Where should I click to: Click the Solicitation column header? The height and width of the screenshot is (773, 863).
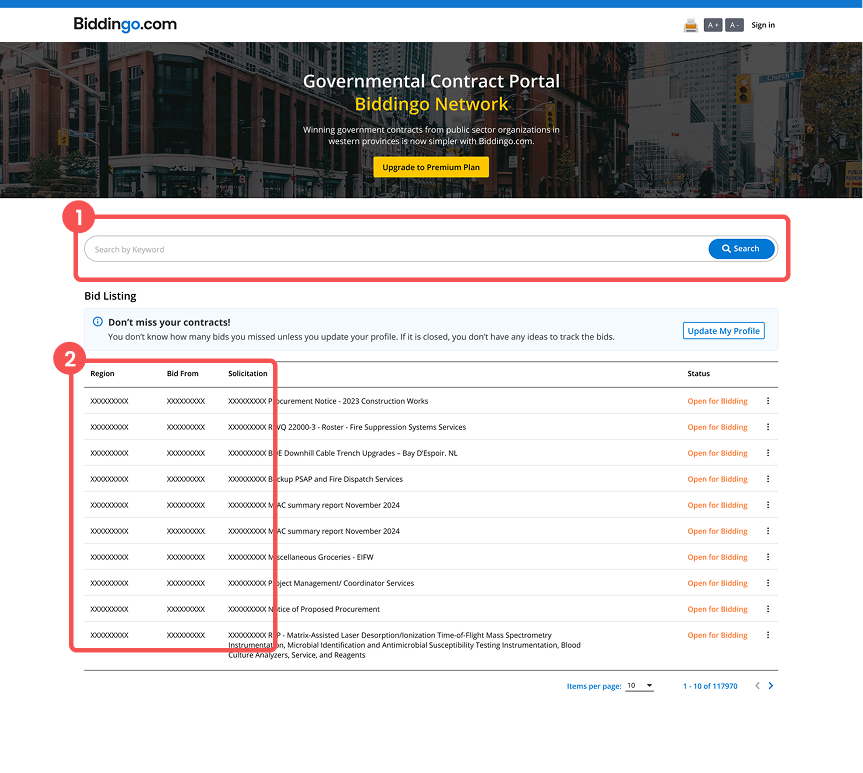tap(248, 373)
